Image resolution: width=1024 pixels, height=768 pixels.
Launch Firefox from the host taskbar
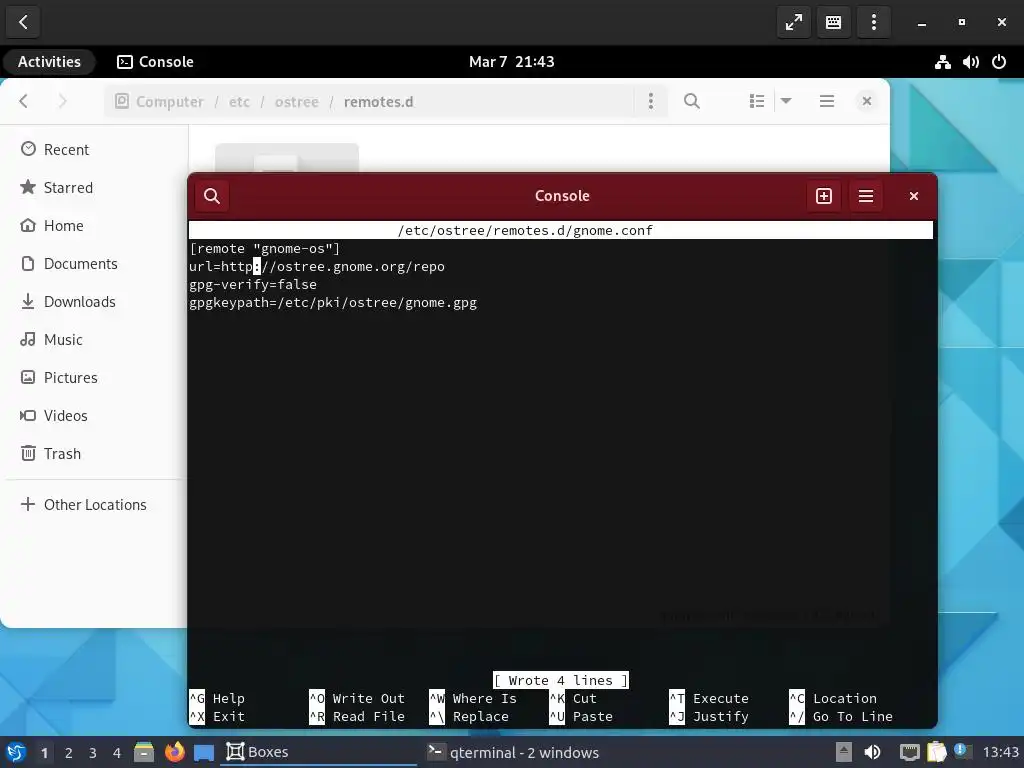coord(174,752)
